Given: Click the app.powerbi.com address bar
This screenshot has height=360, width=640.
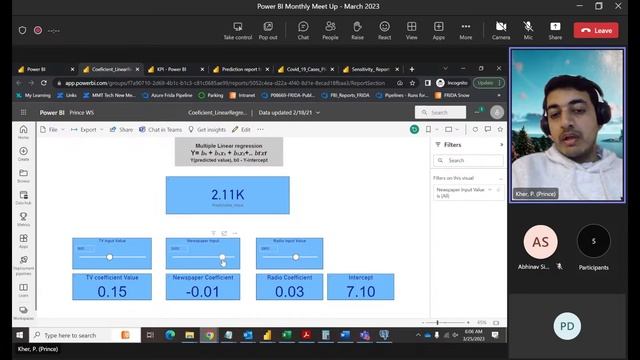Looking at the screenshot, I should (224, 83).
